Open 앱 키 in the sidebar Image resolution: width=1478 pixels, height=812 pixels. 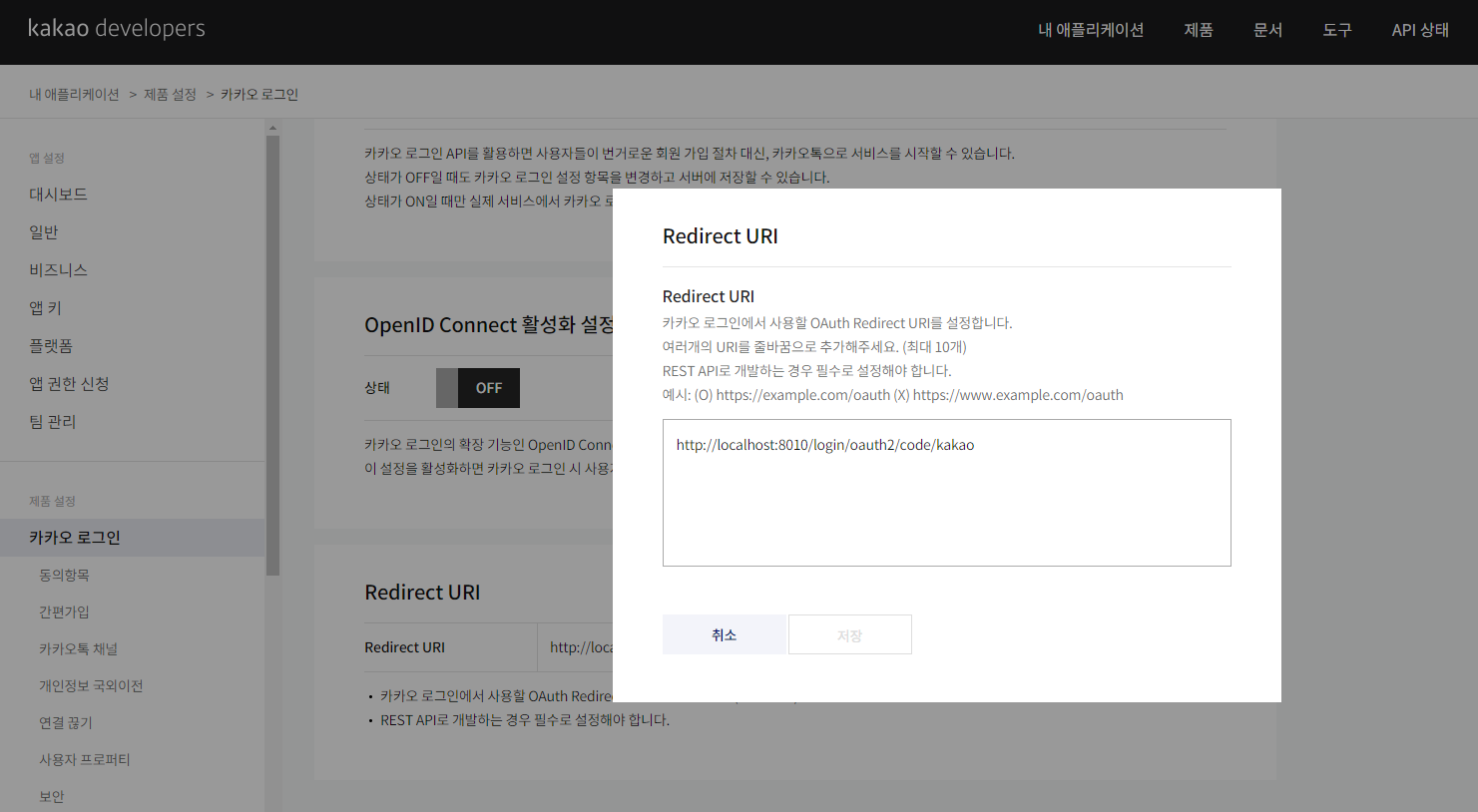[45, 308]
